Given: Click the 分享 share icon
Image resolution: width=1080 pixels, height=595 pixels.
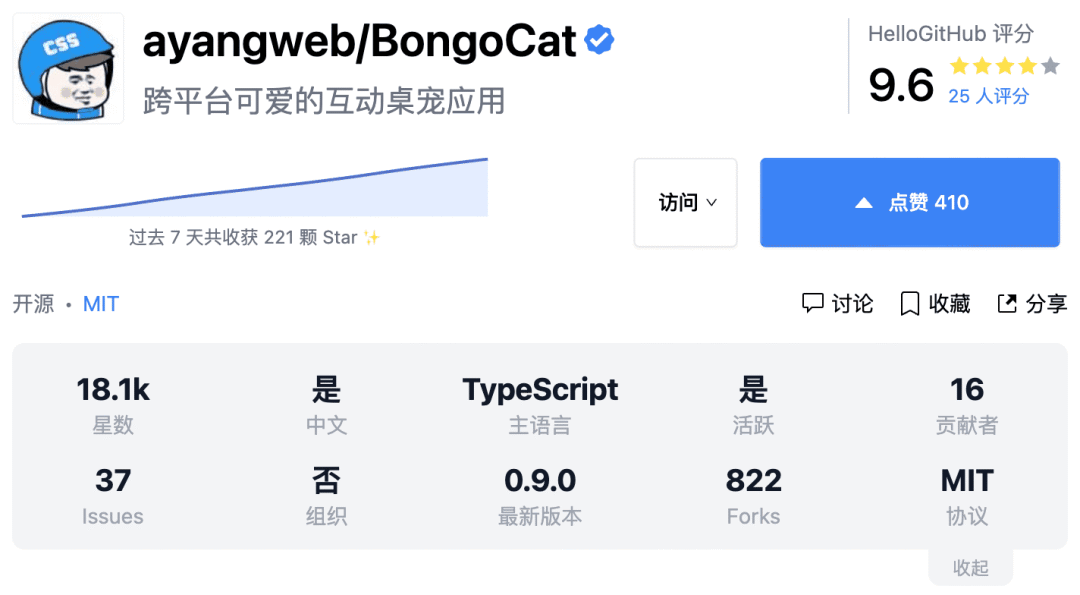Looking at the screenshot, I should tap(1007, 303).
